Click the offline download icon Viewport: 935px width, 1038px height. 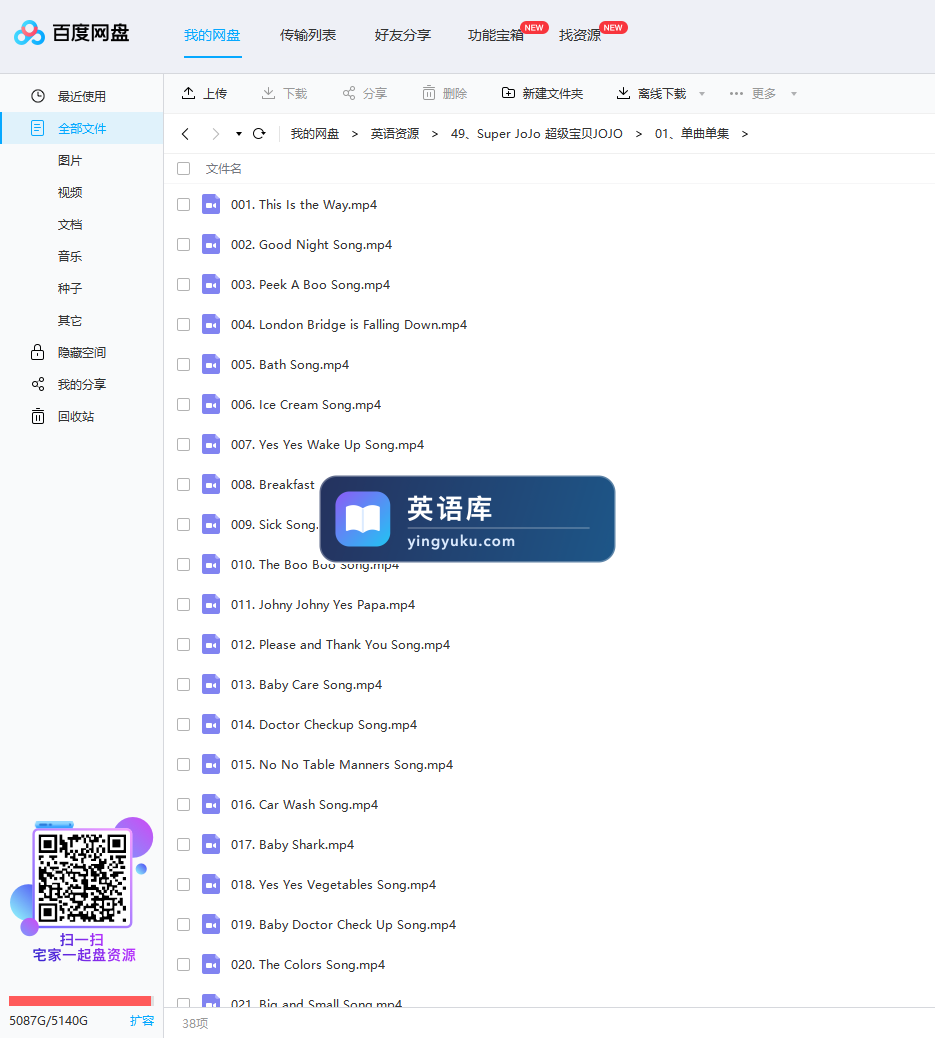click(623, 93)
